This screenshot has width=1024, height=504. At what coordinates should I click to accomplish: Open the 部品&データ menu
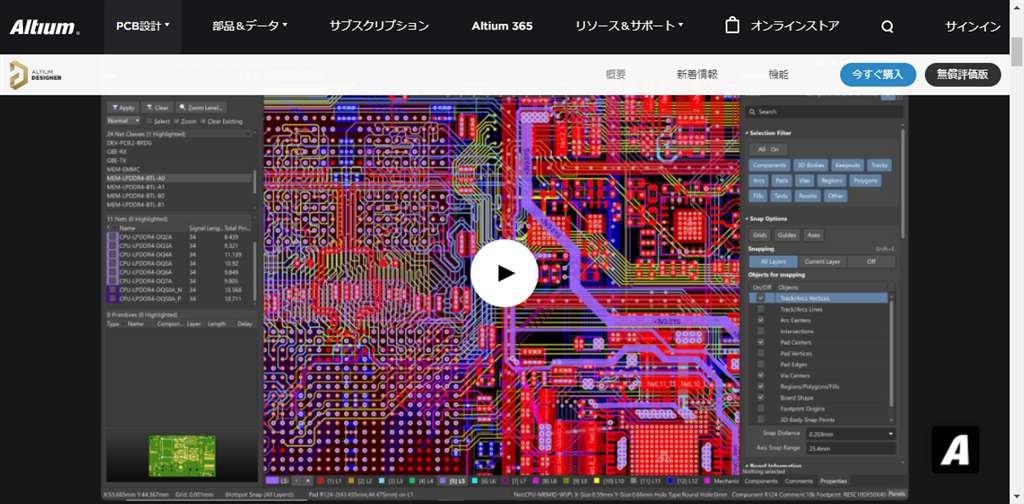[x=249, y=27]
